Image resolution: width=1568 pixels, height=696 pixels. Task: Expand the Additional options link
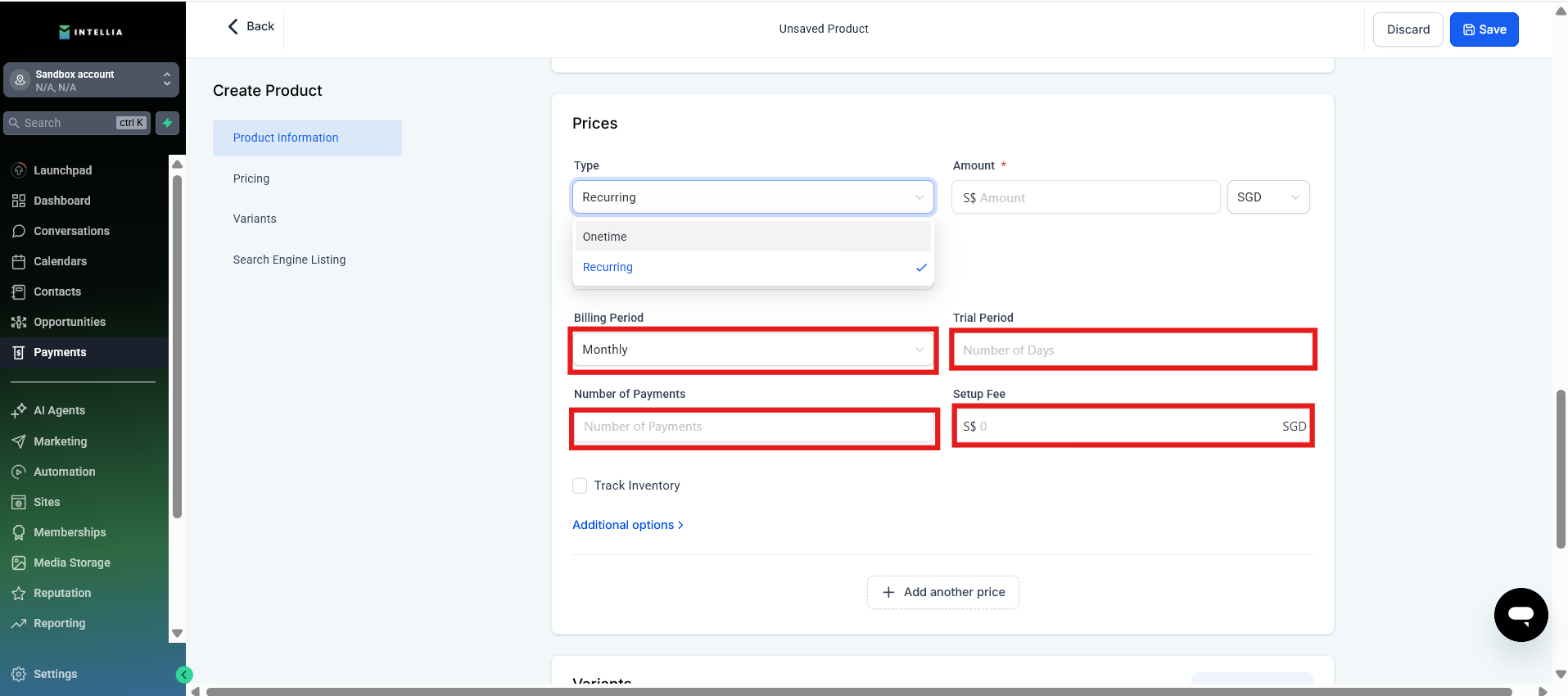pyautogui.click(x=627, y=525)
